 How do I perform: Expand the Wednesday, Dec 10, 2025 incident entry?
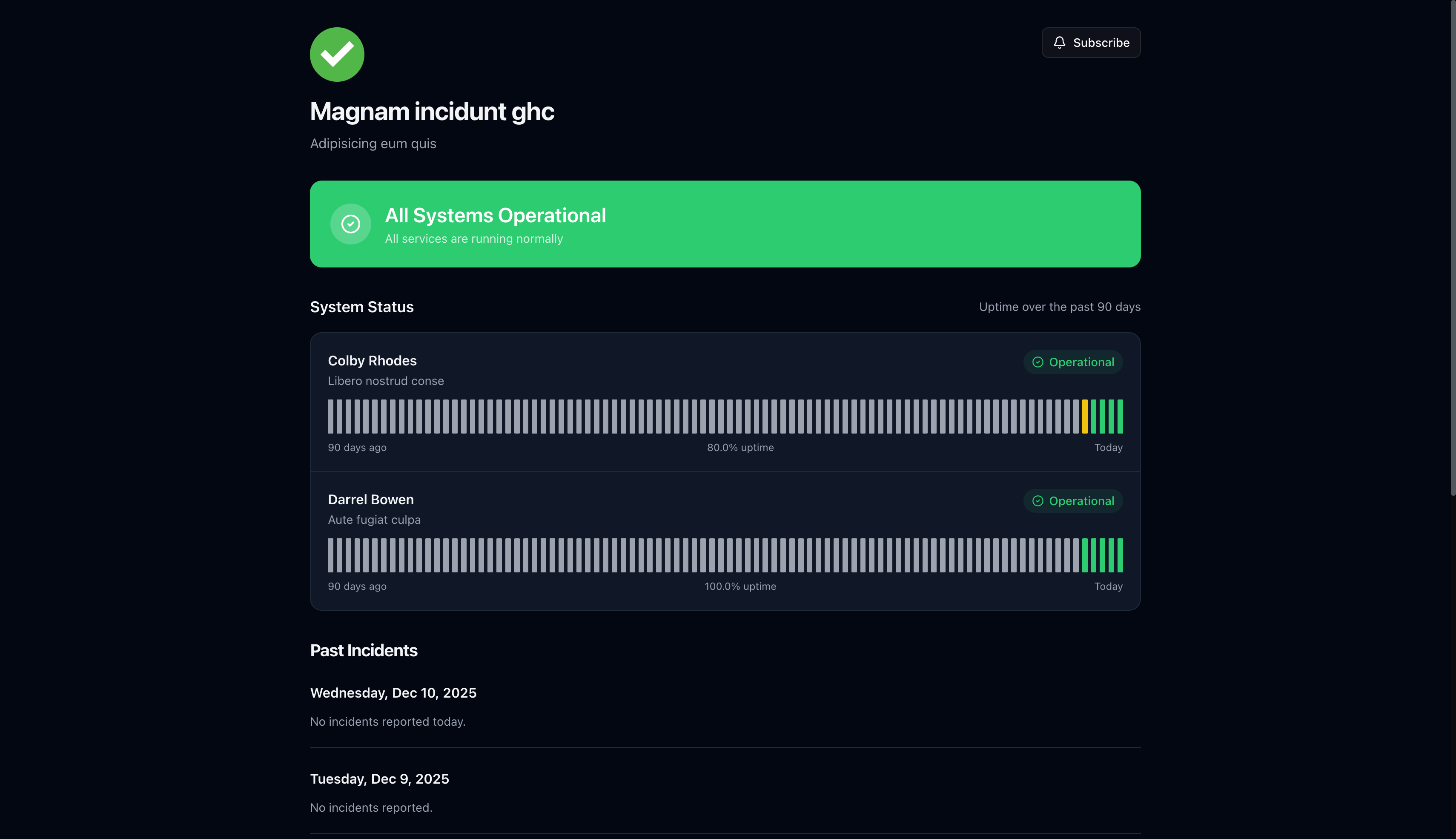pos(393,692)
